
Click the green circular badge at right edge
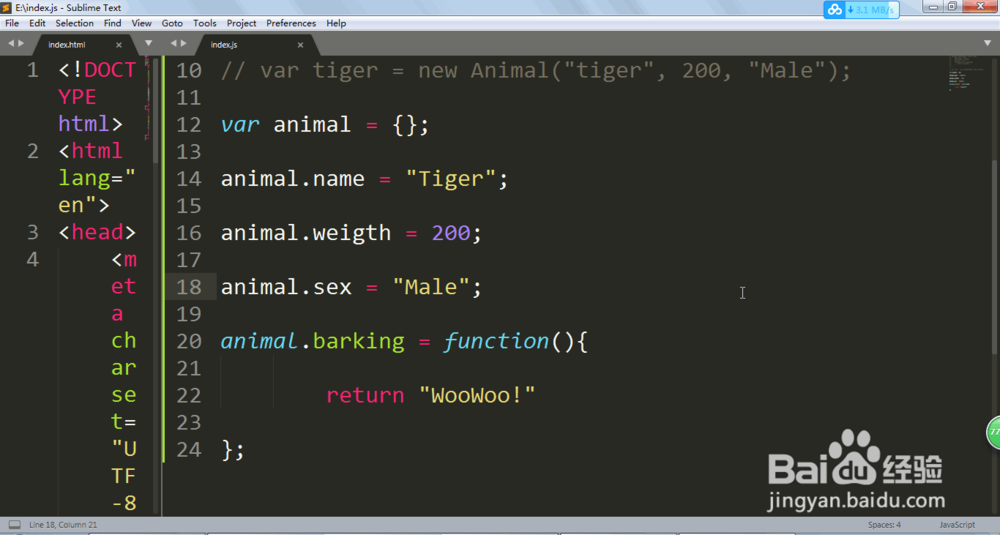point(994,432)
